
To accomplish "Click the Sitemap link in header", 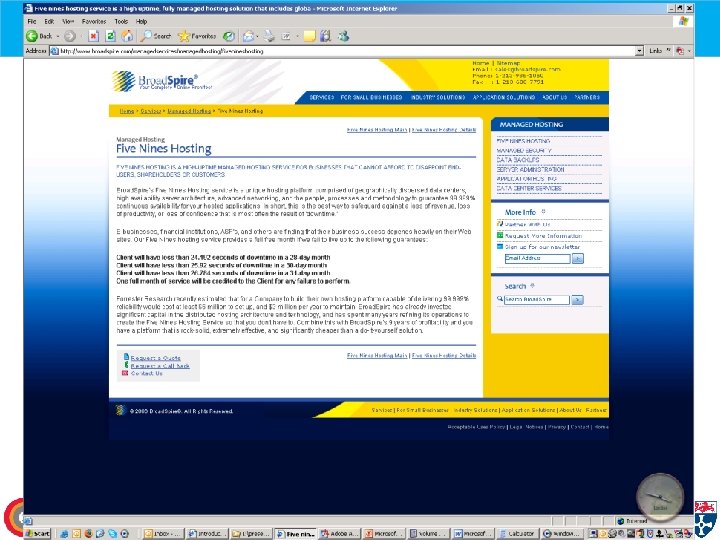I will [x=508, y=63].
